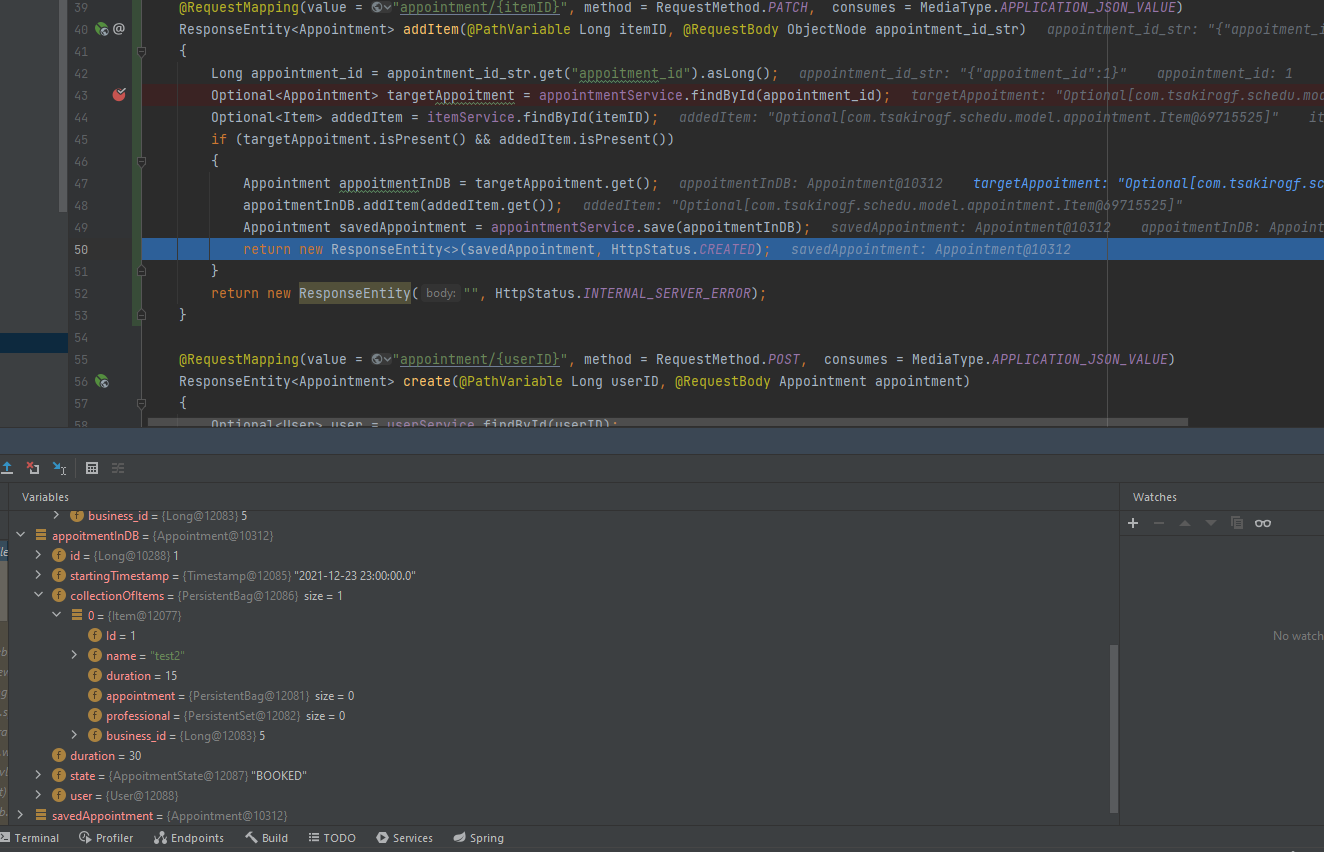Open the Endpoints tool window tab
This screenshot has height=852, width=1324.
189,838
